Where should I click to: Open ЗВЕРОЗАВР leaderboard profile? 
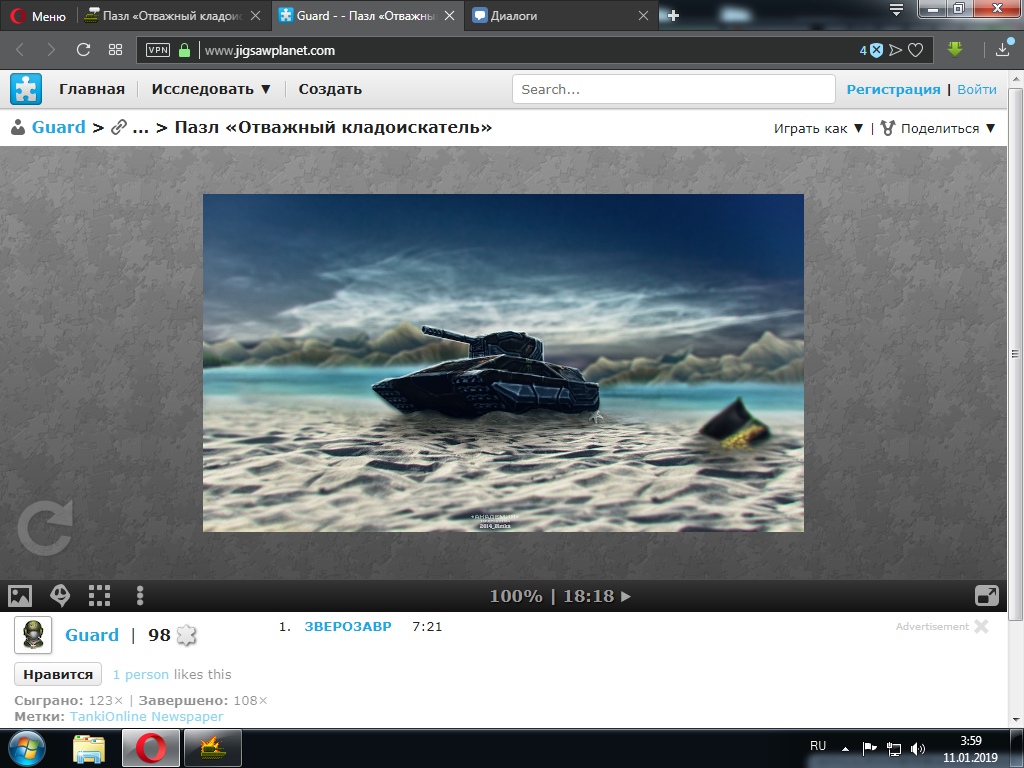[348, 626]
